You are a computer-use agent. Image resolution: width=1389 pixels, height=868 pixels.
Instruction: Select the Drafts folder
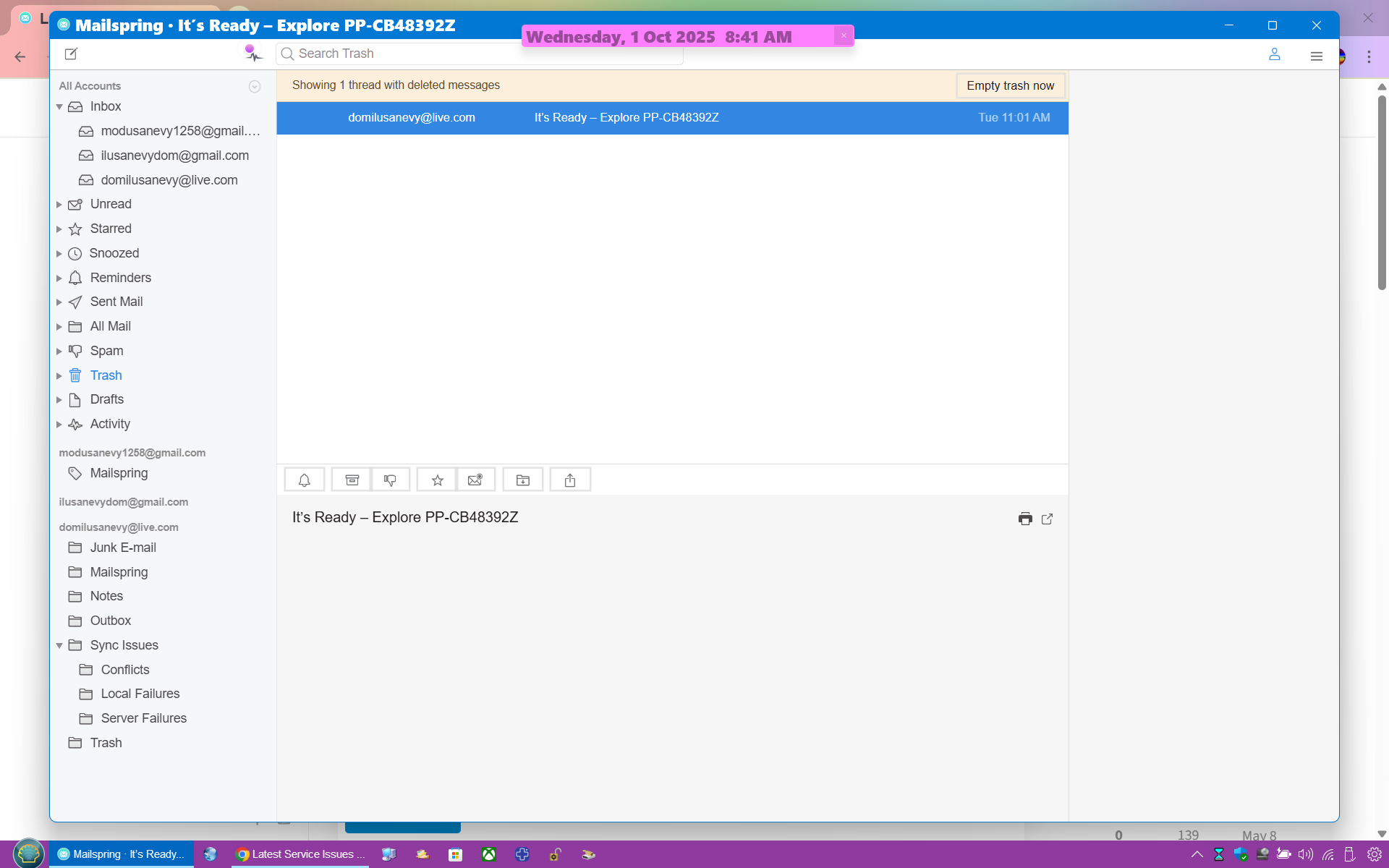[106, 399]
